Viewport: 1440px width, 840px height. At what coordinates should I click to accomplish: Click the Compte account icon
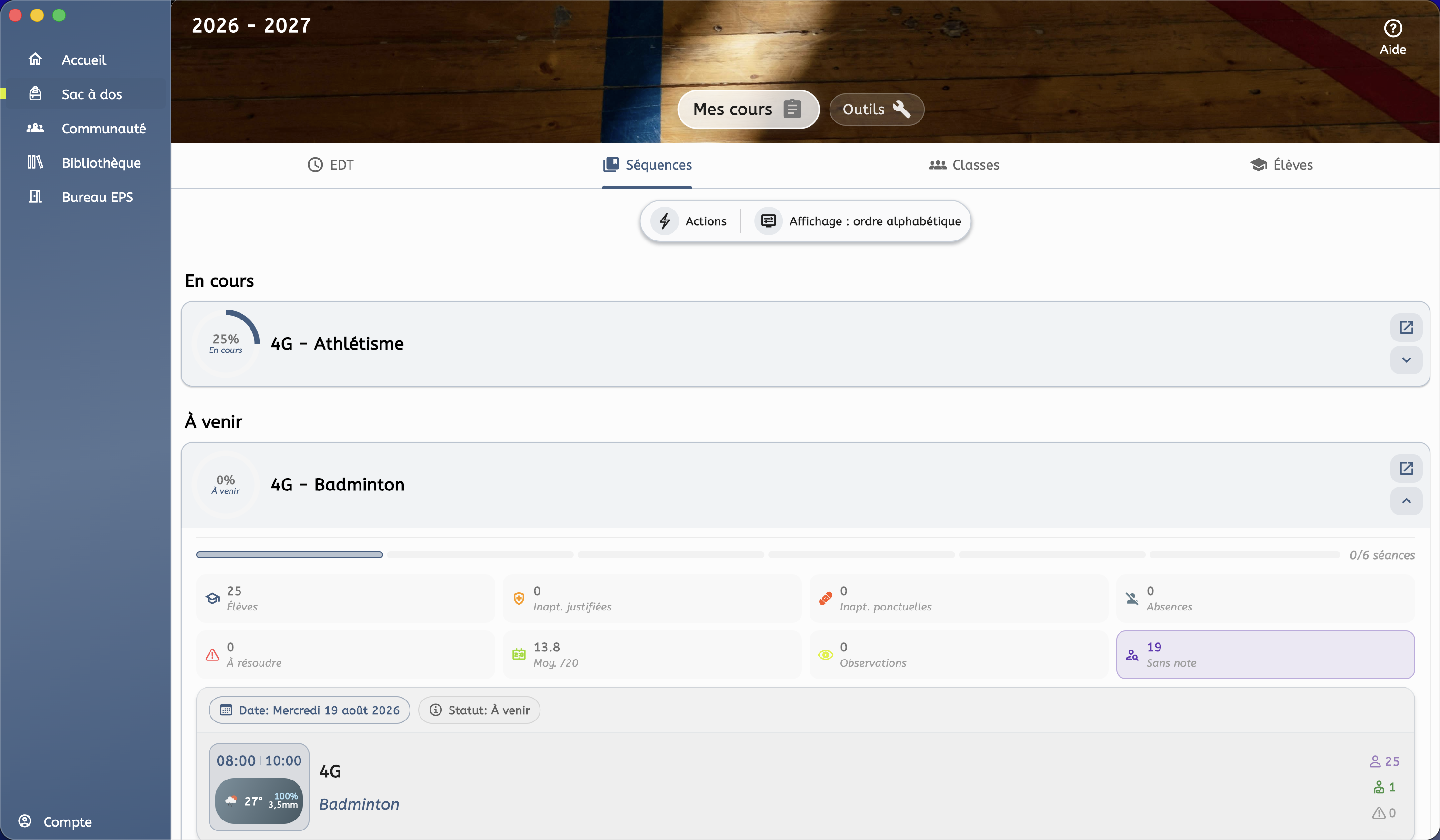click(25, 821)
